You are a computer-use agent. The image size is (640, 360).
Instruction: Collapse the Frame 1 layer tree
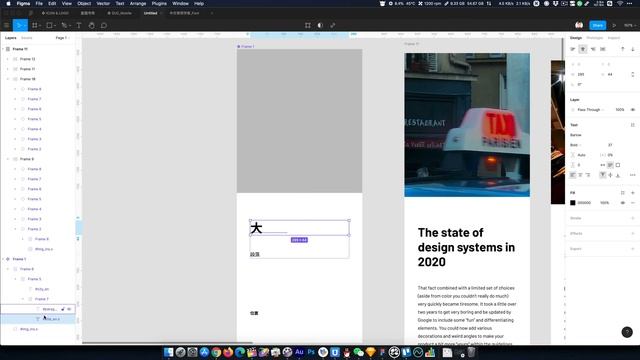3,259
